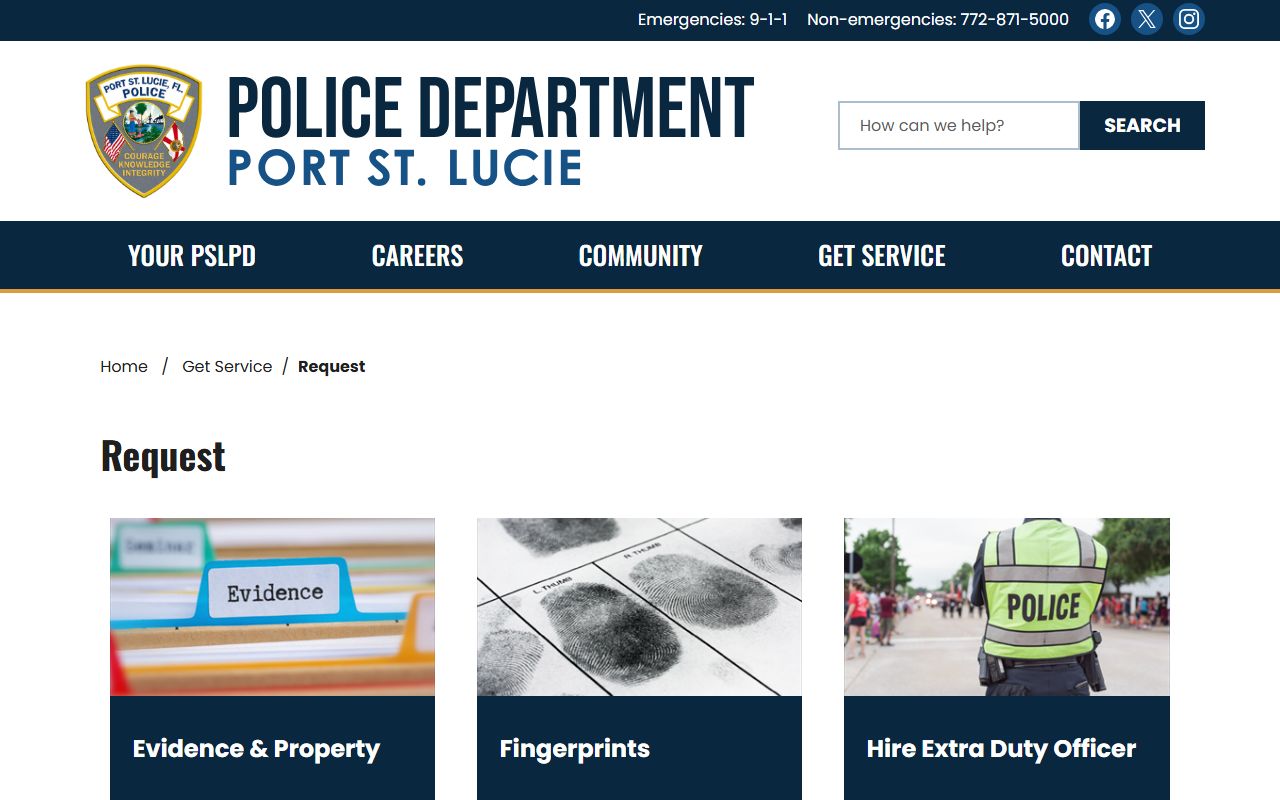Go to Home in the breadcrumb
Screen dimensions: 1280x800
124,367
